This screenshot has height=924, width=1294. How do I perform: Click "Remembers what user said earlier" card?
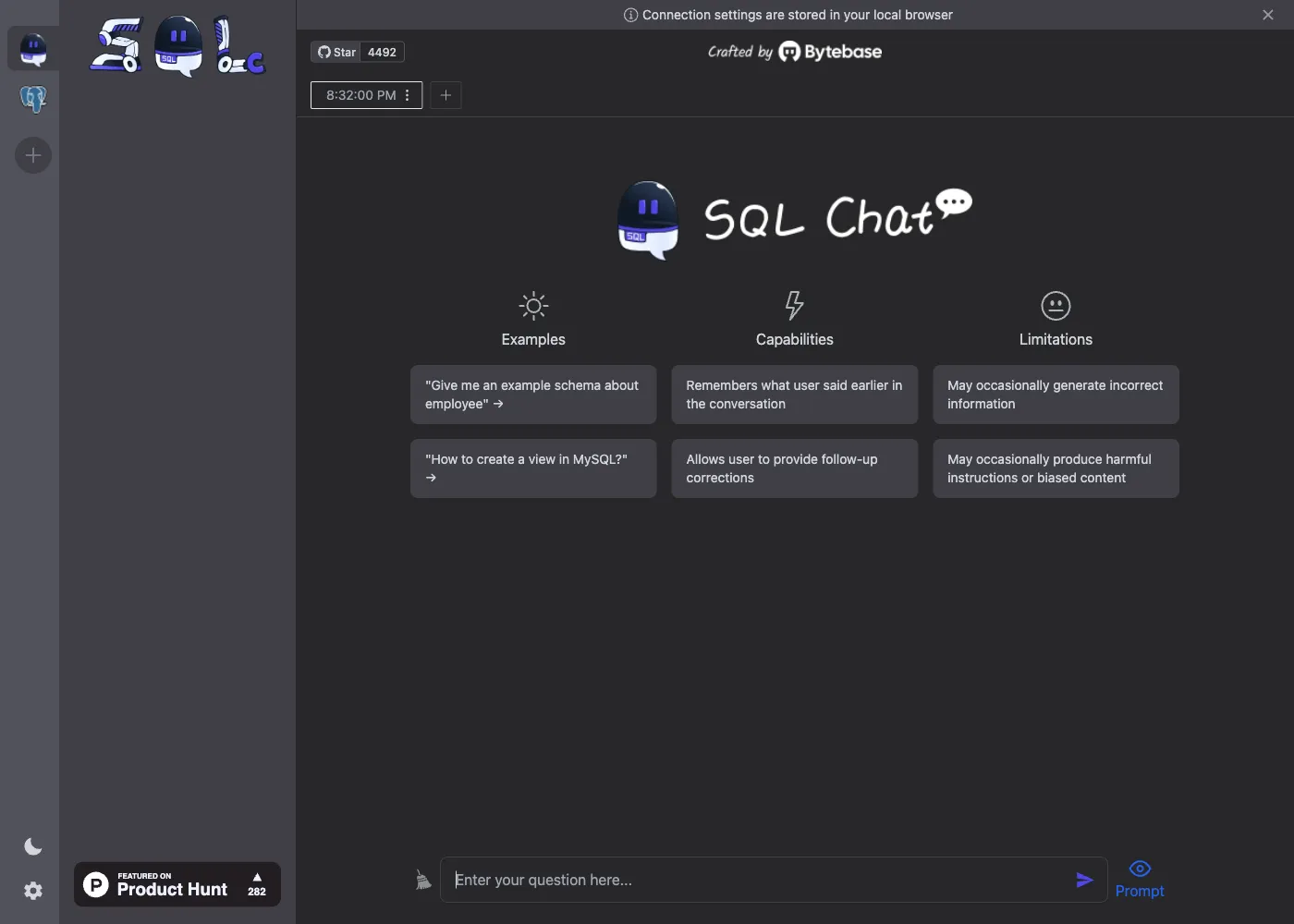click(x=795, y=395)
